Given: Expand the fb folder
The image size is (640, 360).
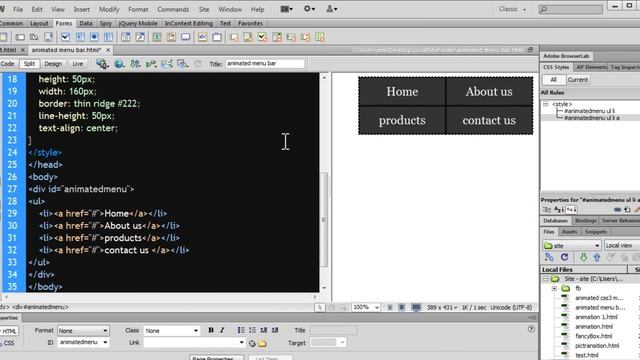Looking at the screenshot, I should click(x=554, y=289).
